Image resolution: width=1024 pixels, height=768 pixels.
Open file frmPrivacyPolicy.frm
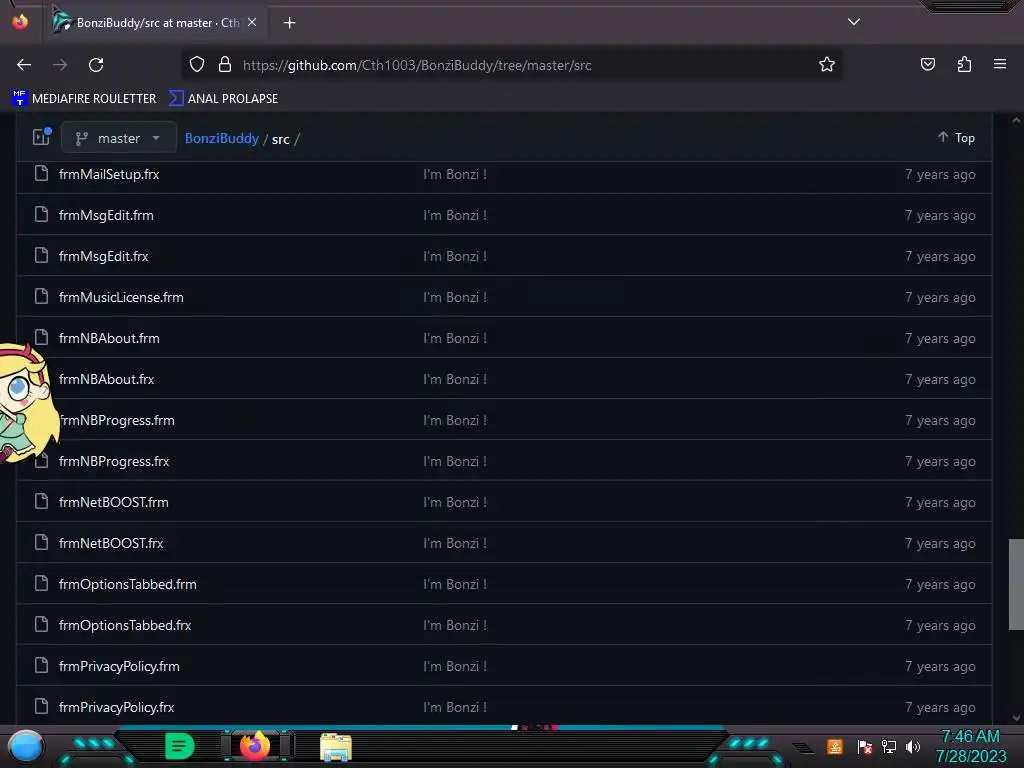point(120,667)
